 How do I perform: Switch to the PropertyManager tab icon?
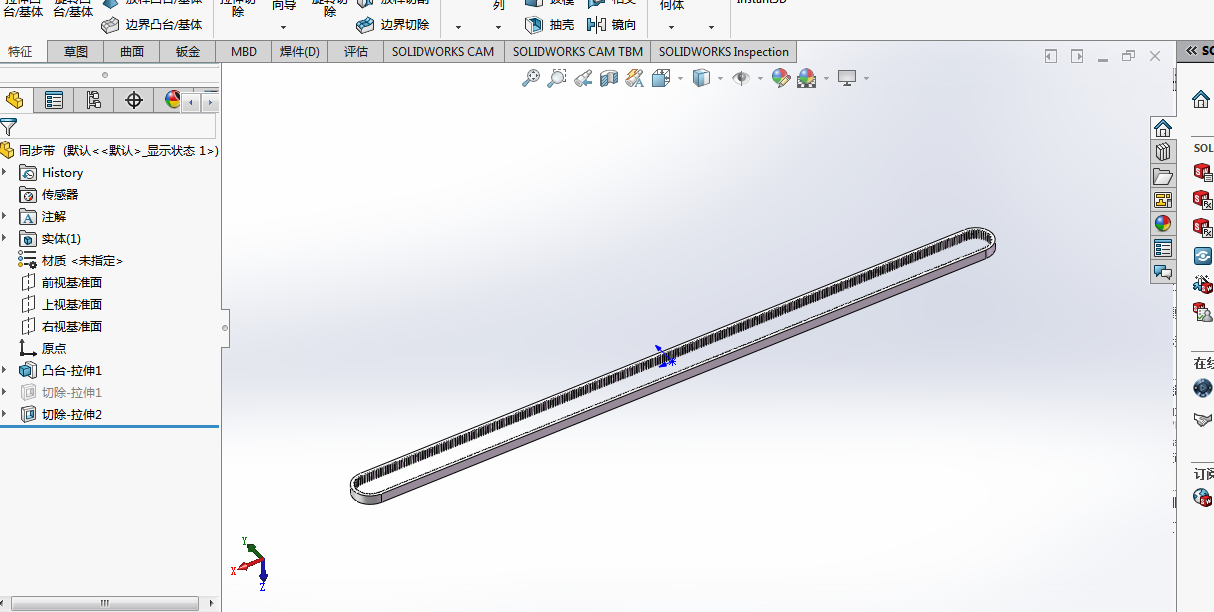point(54,100)
